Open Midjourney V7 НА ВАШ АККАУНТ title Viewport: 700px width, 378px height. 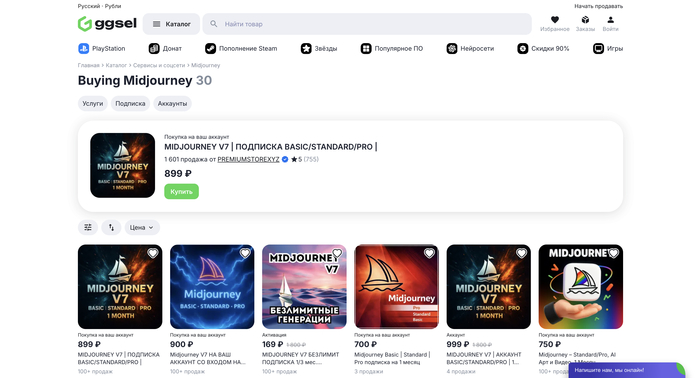pos(208,358)
